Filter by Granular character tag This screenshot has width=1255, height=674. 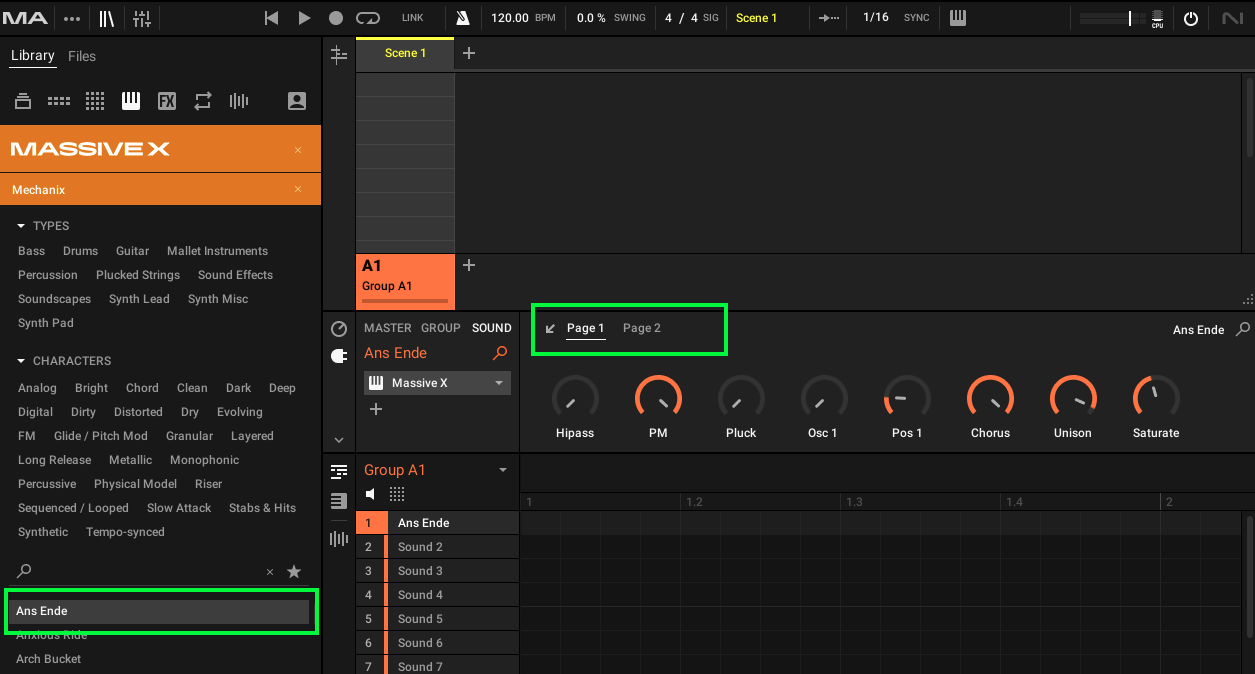pyautogui.click(x=189, y=436)
